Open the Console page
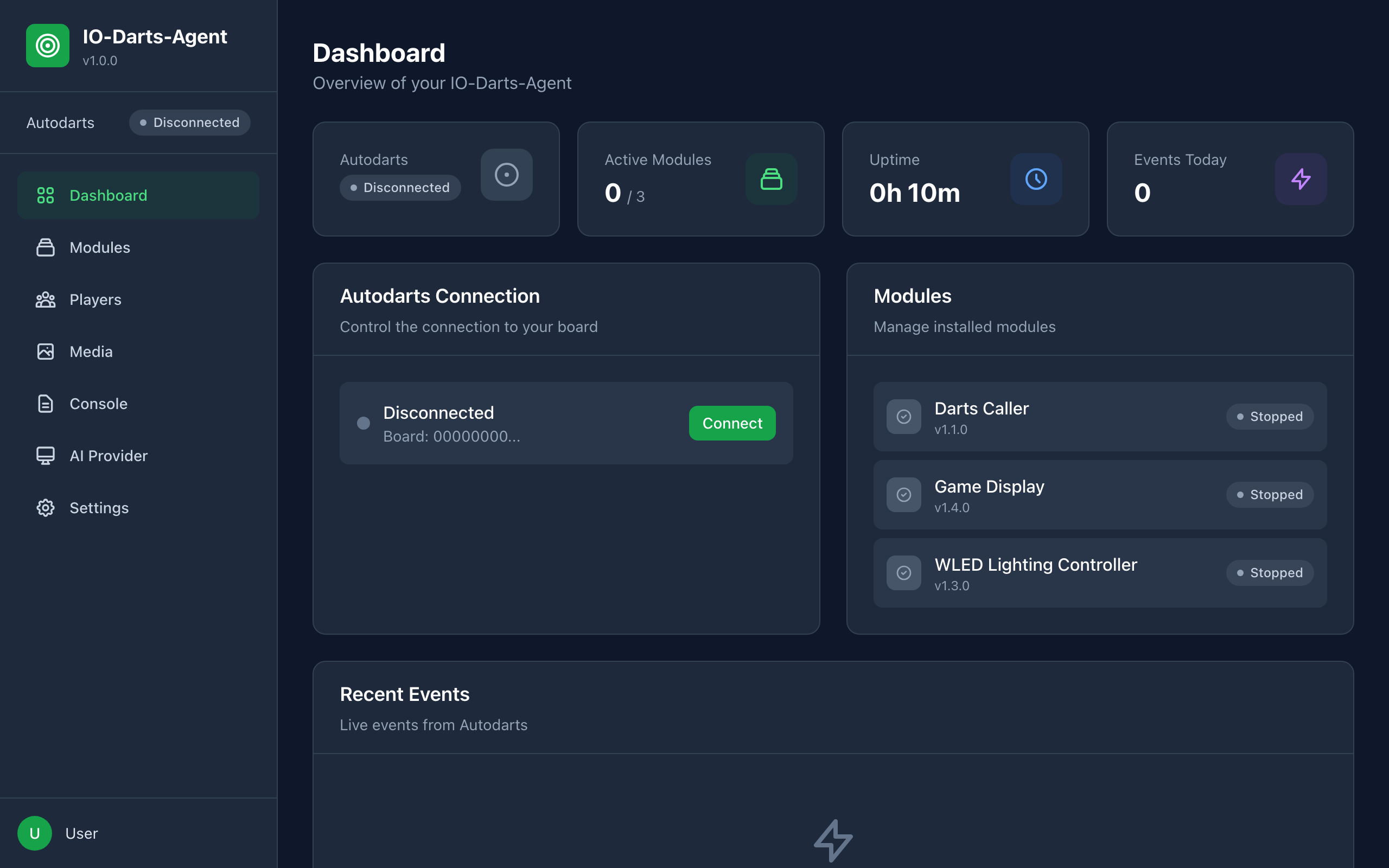This screenshot has width=1389, height=868. (x=138, y=404)
